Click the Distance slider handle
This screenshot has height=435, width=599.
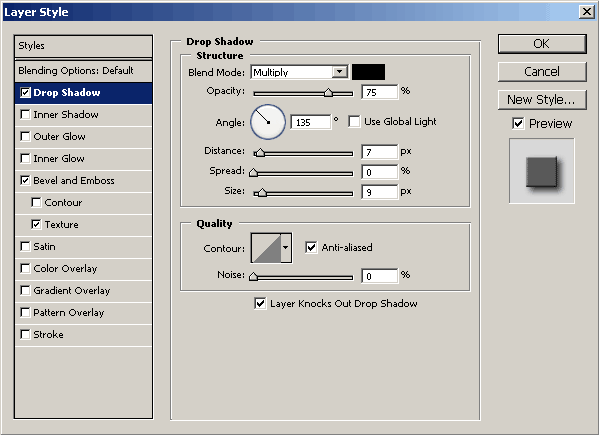tap(260, 153)
